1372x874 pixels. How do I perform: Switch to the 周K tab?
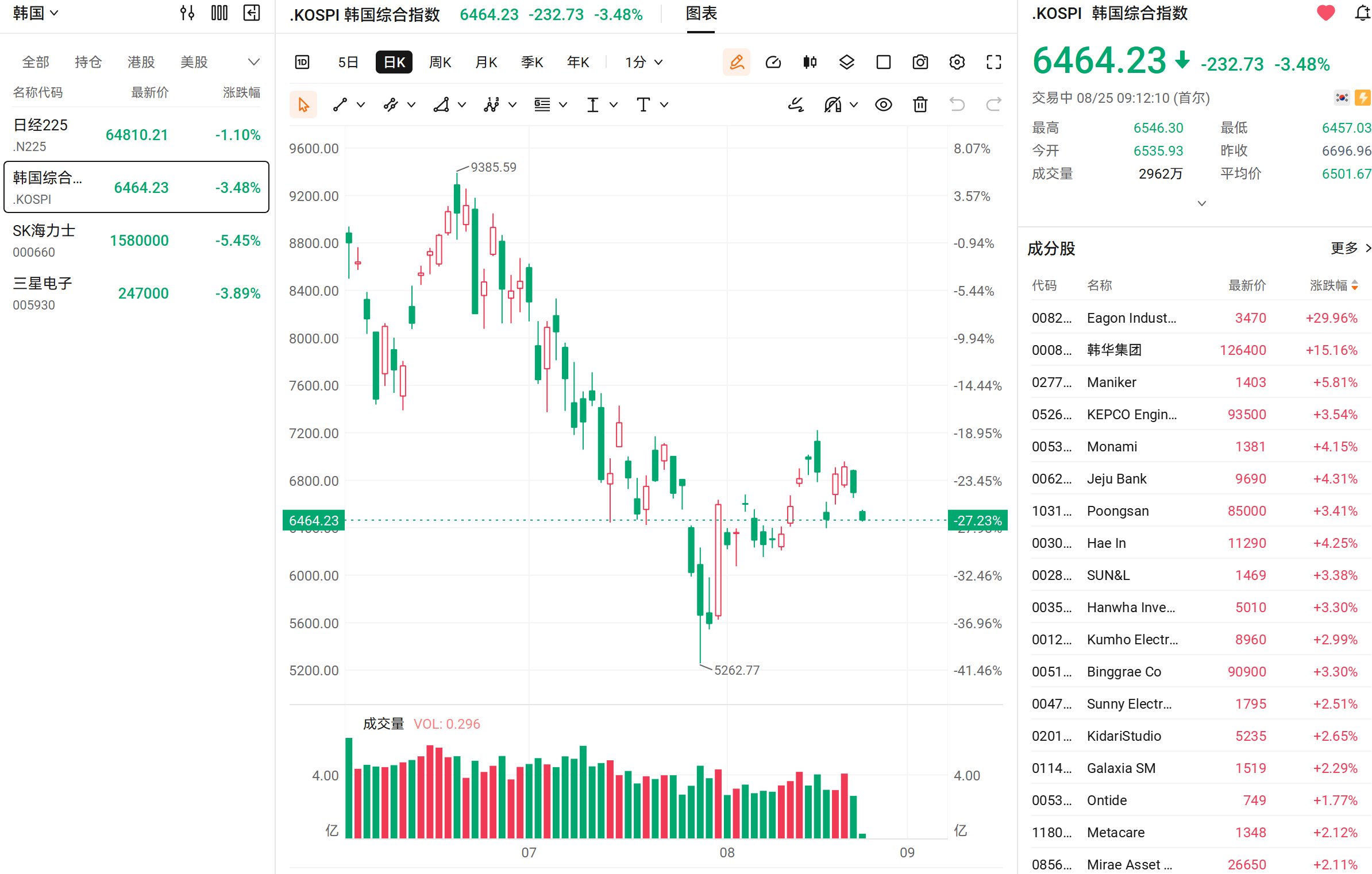(440, 62)
